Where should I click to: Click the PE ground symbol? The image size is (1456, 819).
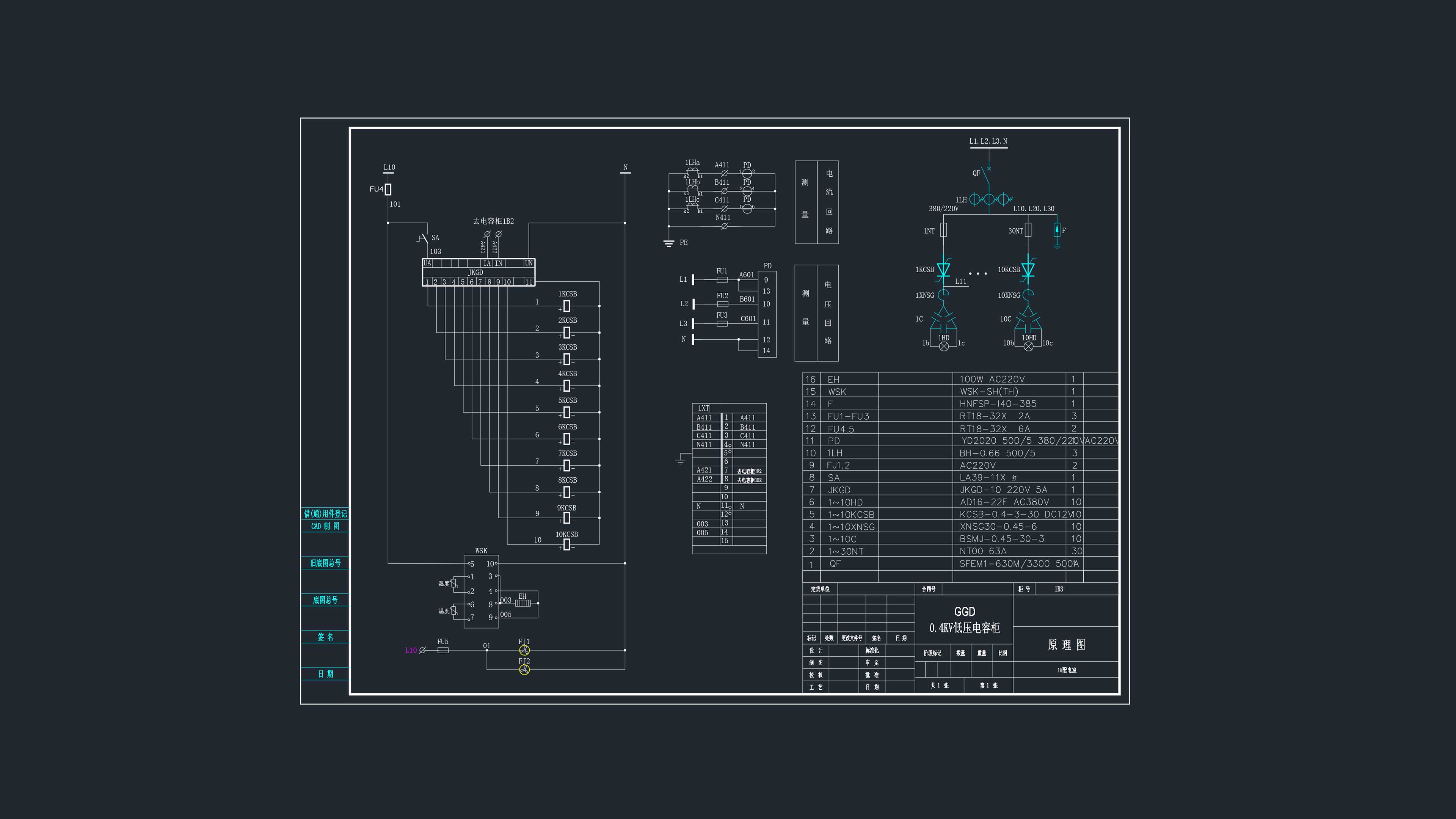tap(668, 243)
